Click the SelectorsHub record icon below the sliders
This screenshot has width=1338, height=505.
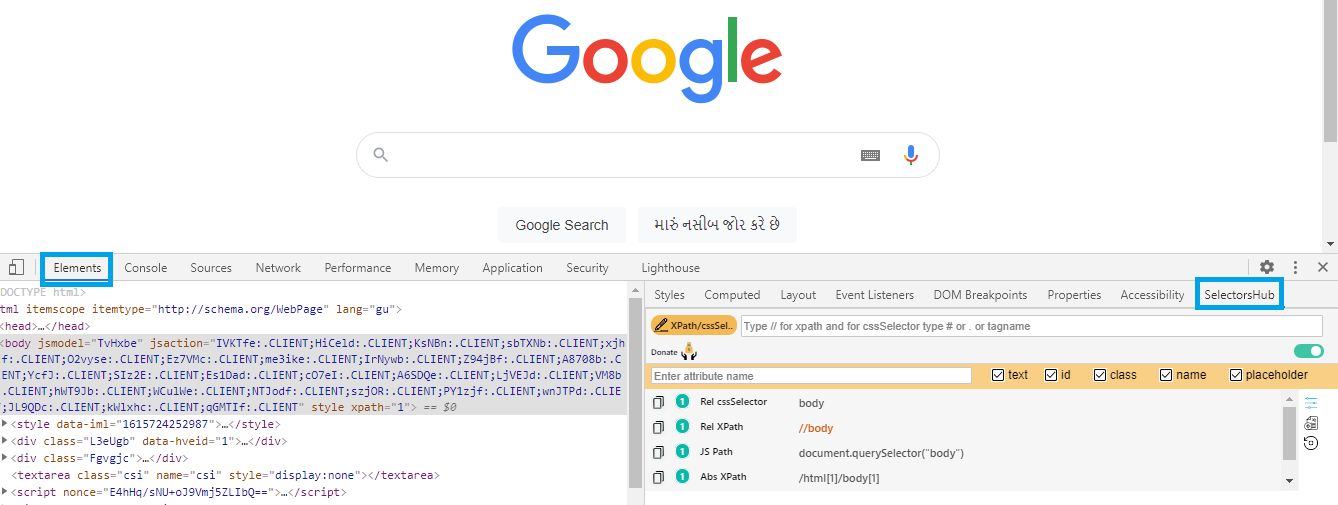pyautogui.click(x=1311, y=423)
